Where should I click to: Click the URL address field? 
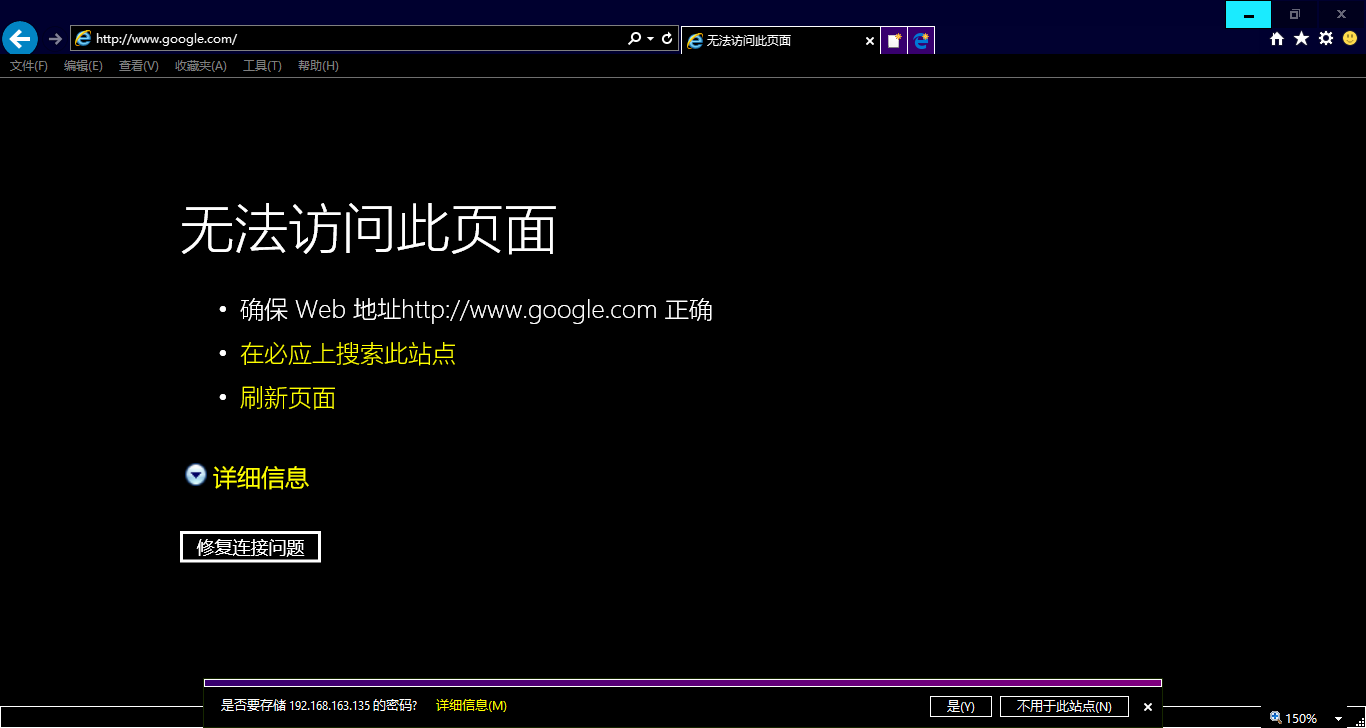(x=350, y=39)
